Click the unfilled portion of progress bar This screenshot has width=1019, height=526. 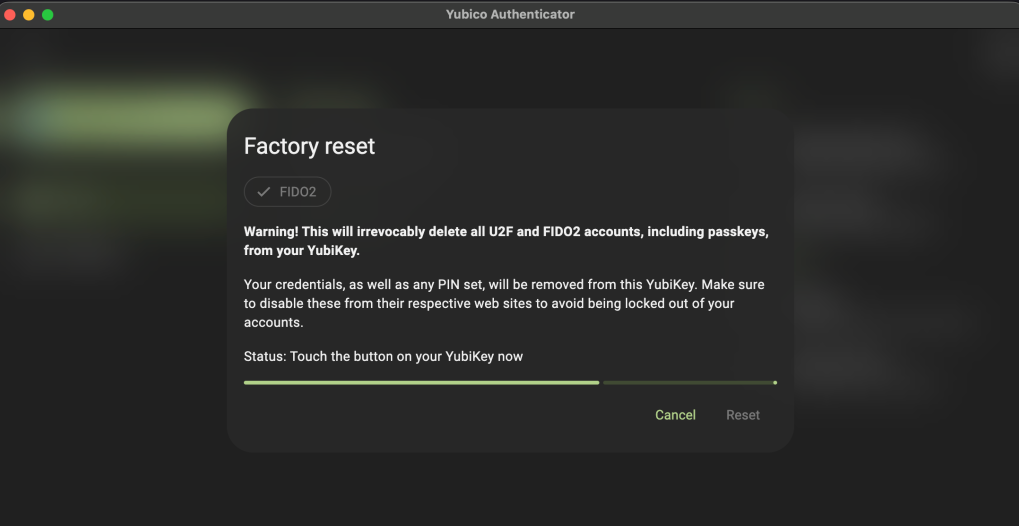coord(686,382)
